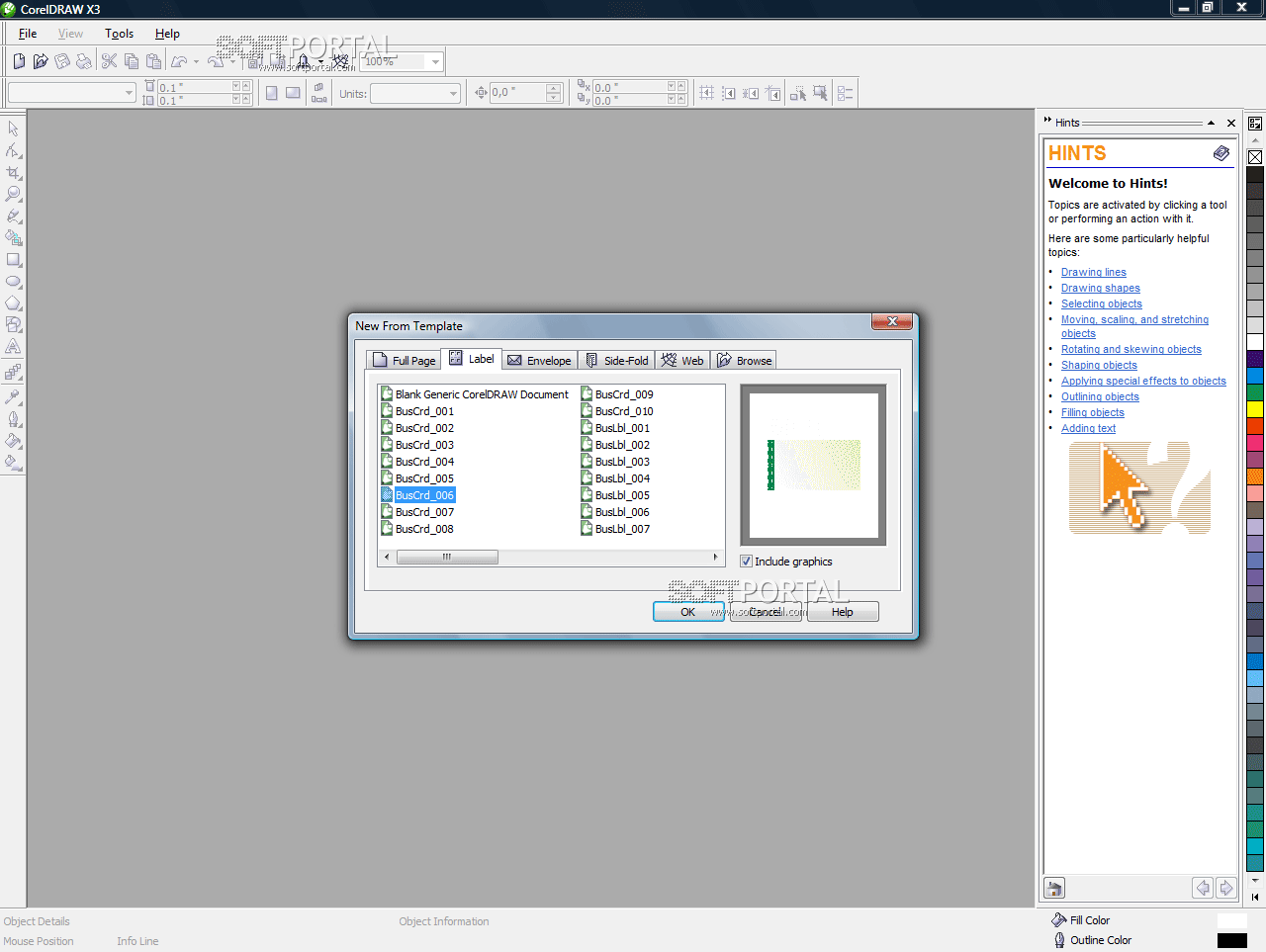Pick the yellow palette swatch
Screen dimensions: 1266x952
[1255, 409]
